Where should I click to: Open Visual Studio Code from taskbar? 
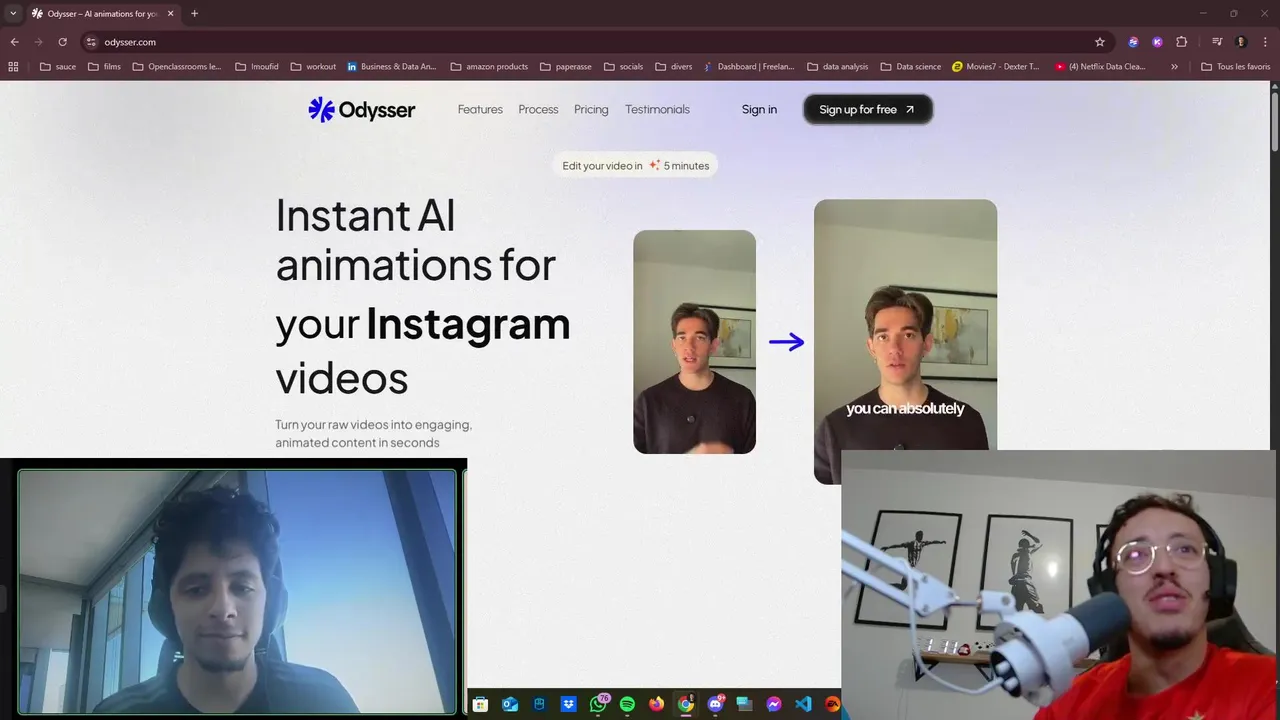coord(803,704)
